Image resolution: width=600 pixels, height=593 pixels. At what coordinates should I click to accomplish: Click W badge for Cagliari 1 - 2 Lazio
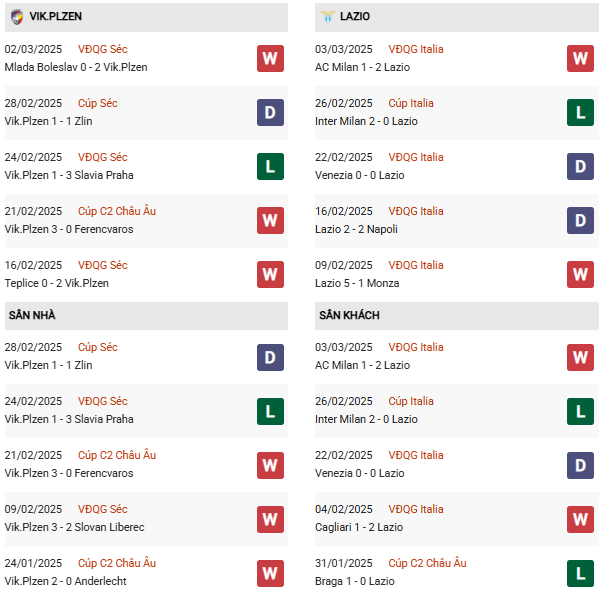(x=580, y=518)
